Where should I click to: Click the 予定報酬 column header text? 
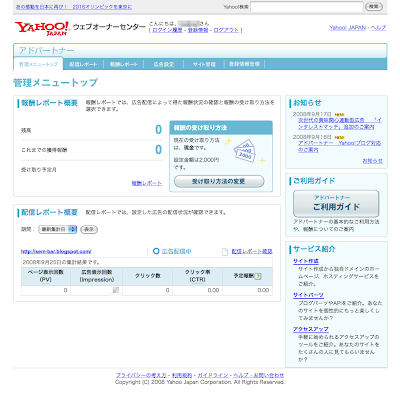click(243, 276)
